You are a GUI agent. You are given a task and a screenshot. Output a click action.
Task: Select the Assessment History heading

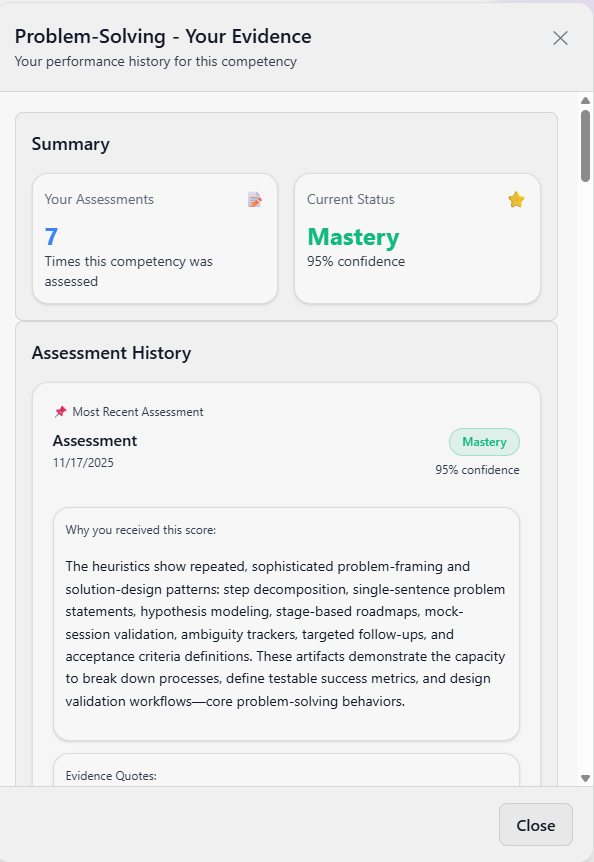coord(111,352)
